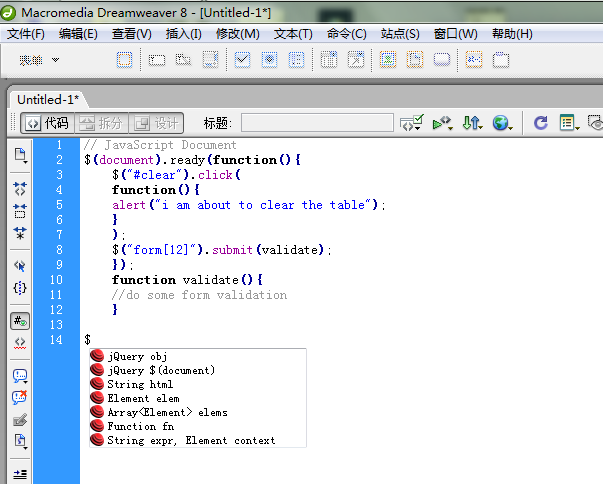Viewport: 605px width, 486px height.
Task: Toggle highlight invalid code
Action: click(20, 343)
